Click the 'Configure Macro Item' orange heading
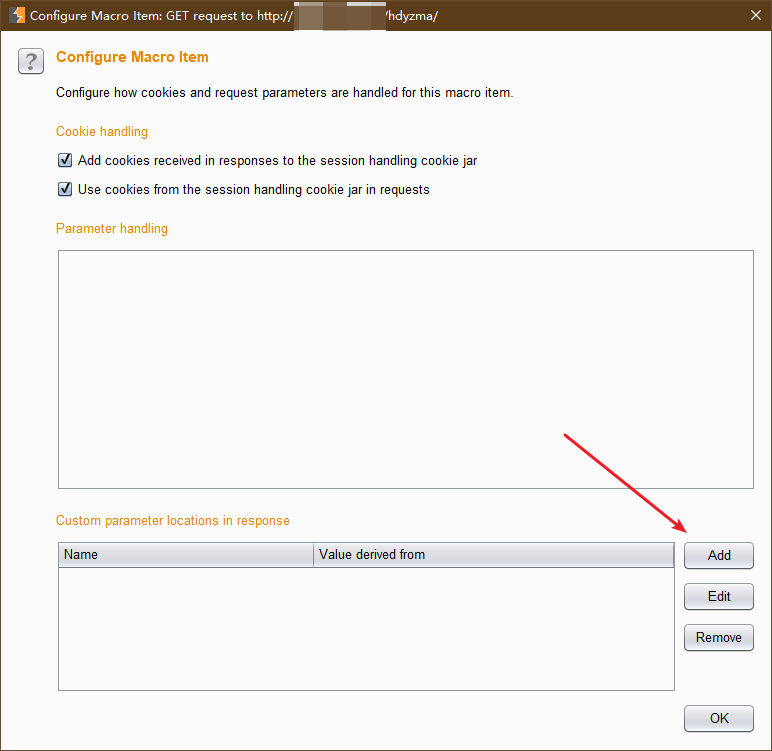 (132, 58)
